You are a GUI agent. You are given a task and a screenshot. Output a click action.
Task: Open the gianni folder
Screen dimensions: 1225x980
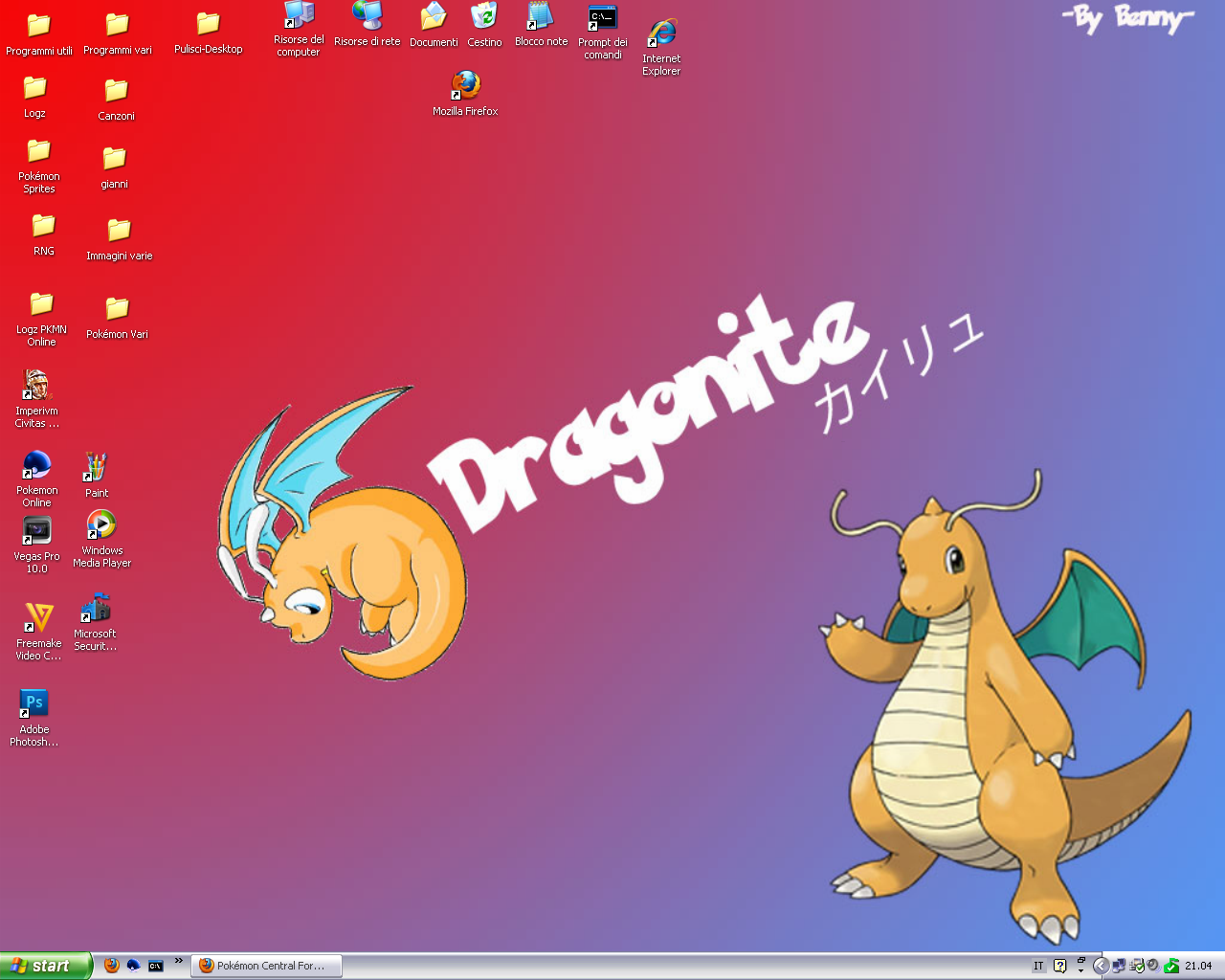click(x=114, y=167)
